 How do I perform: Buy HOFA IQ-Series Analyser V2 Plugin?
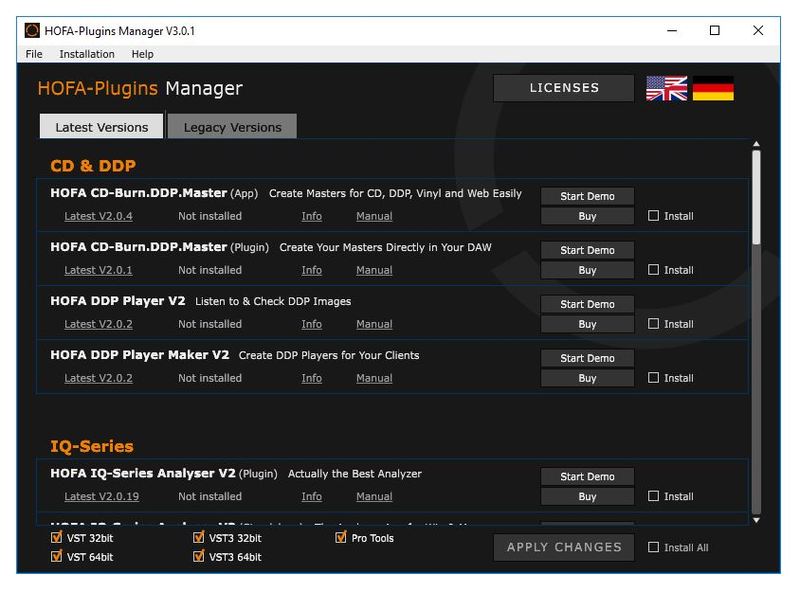click(x=587, y=497)
